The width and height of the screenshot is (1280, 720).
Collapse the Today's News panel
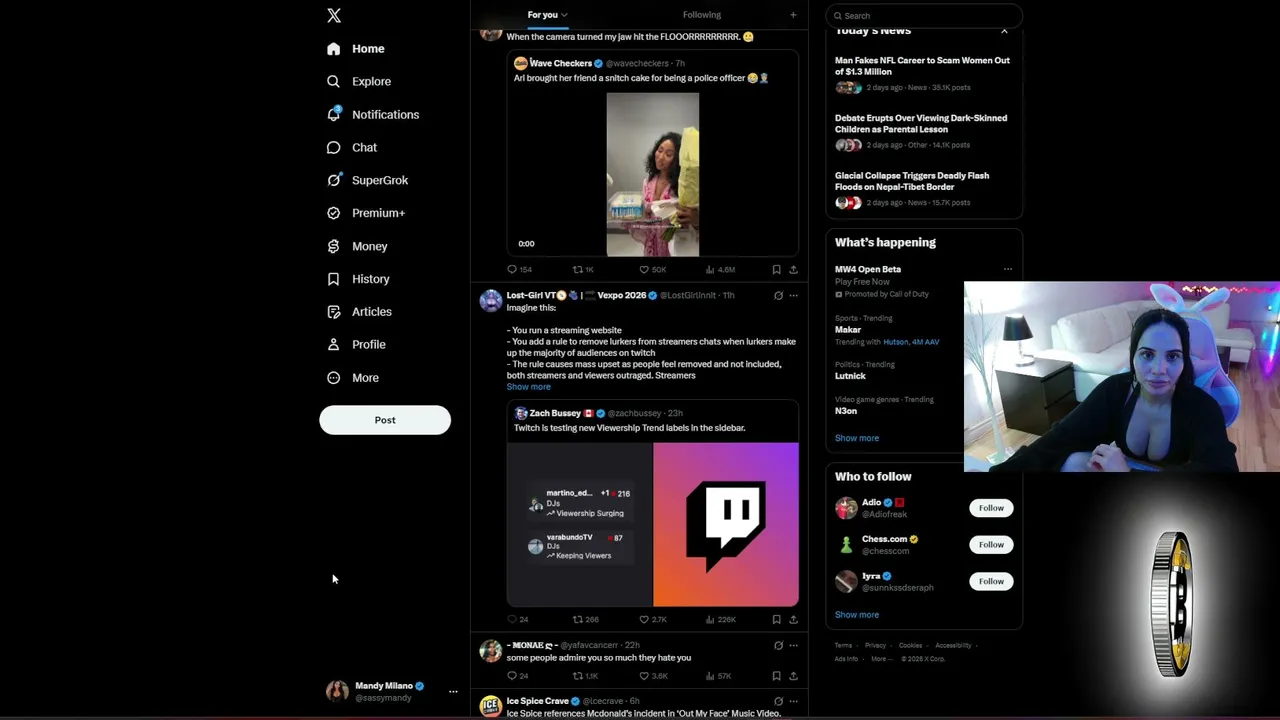[1004, 31]
